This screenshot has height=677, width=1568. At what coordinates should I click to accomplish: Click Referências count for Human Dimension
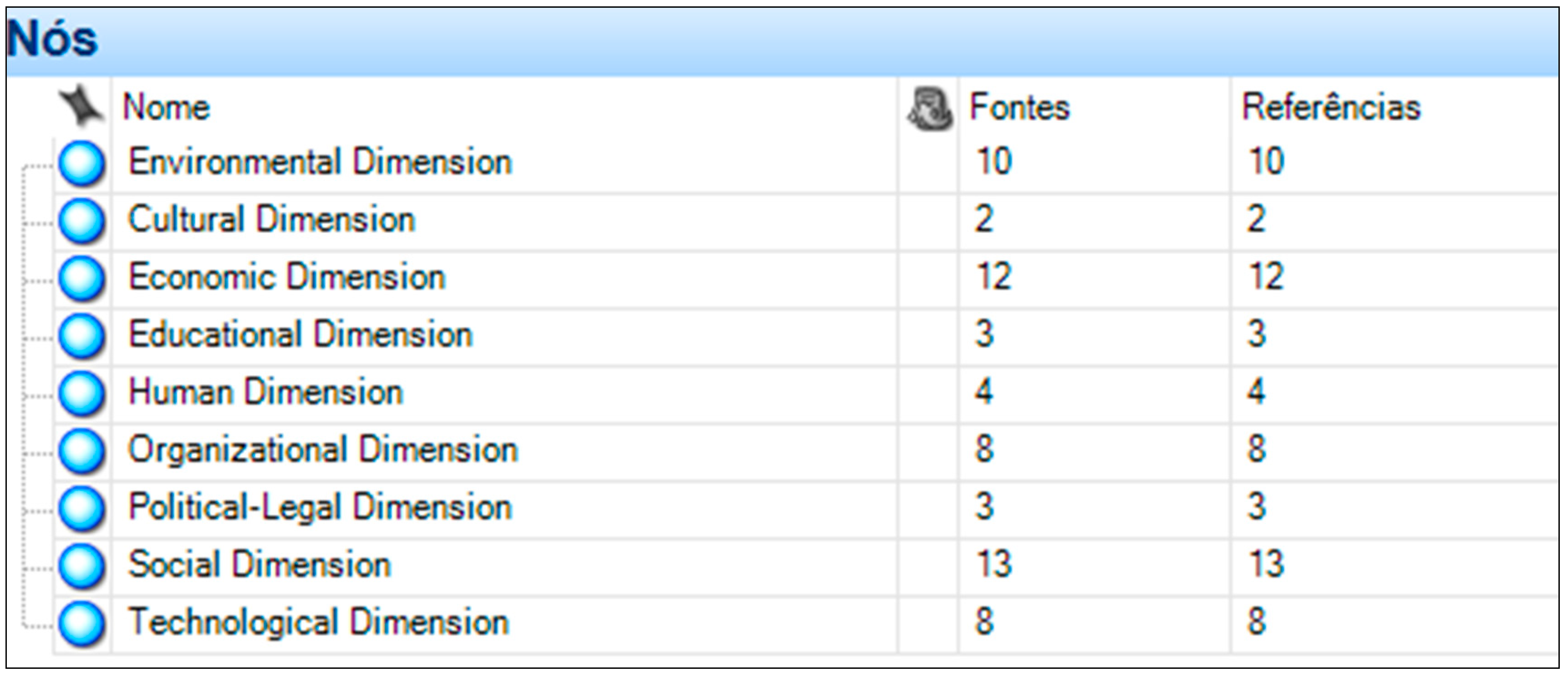click(1256, 392)
